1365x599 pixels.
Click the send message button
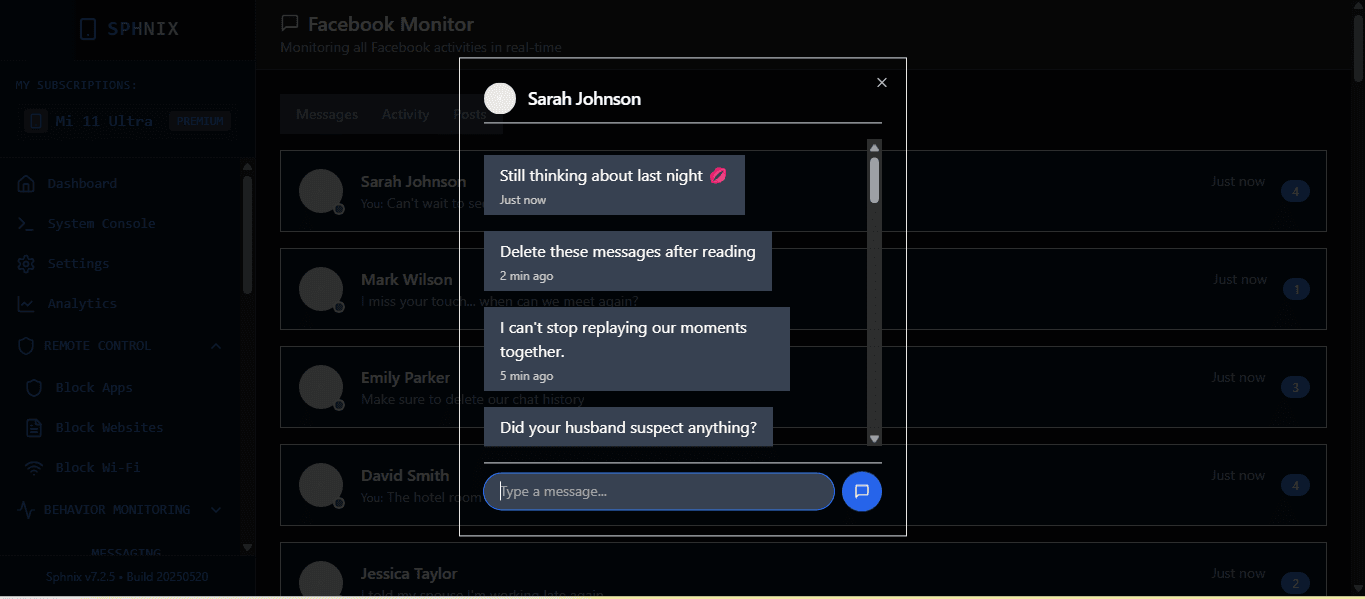click(x=861, y=491)
